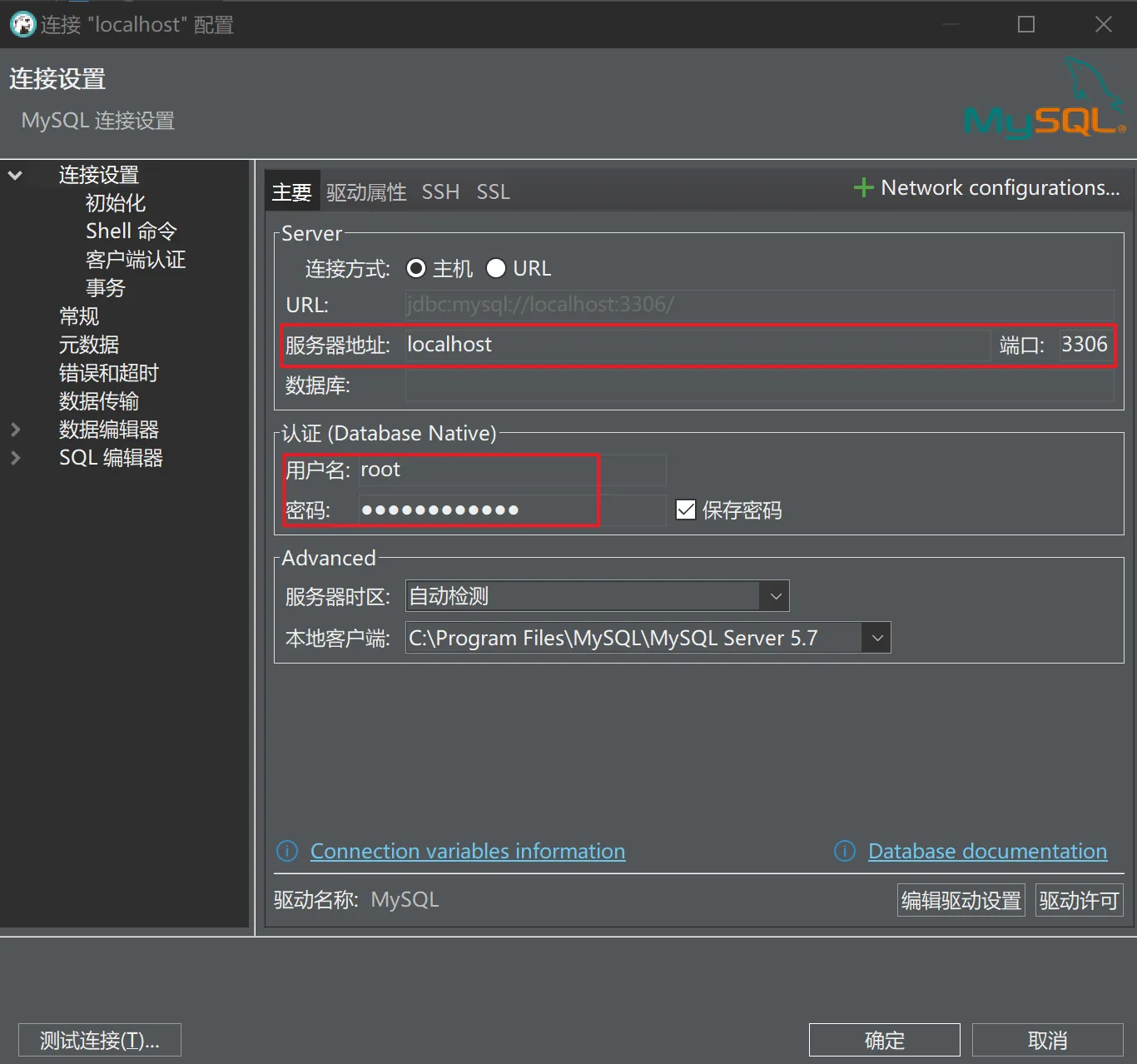The height and width of the screenshot is (1064, 1137).
Task: Click the 驱动名称 MySQL value text
Action: click(x=405, y=900)
